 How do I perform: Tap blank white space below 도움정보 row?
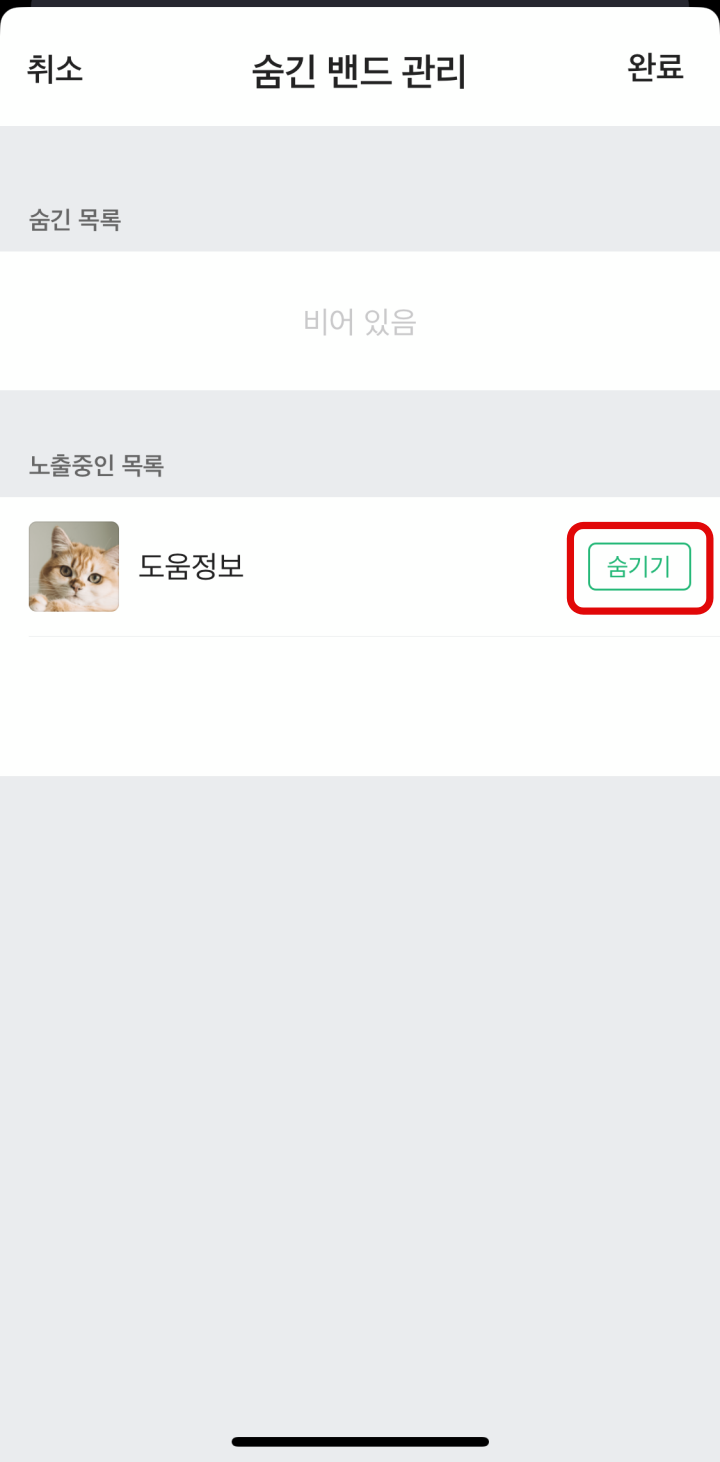click(360, 706)
